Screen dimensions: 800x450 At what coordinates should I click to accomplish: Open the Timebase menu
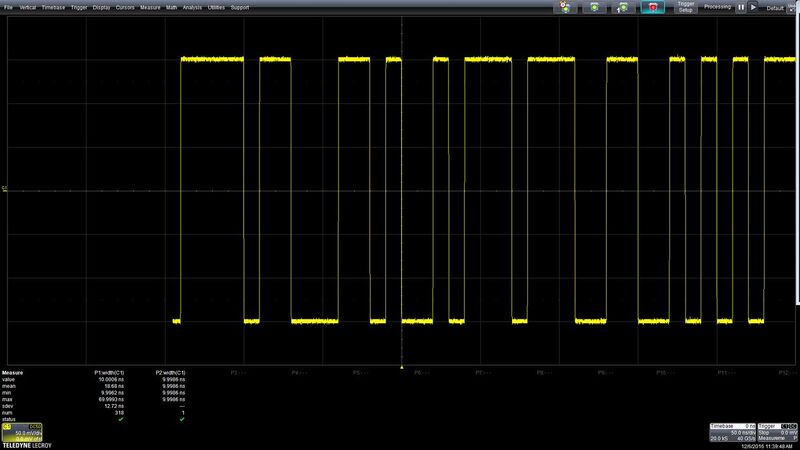click(53, 8)
